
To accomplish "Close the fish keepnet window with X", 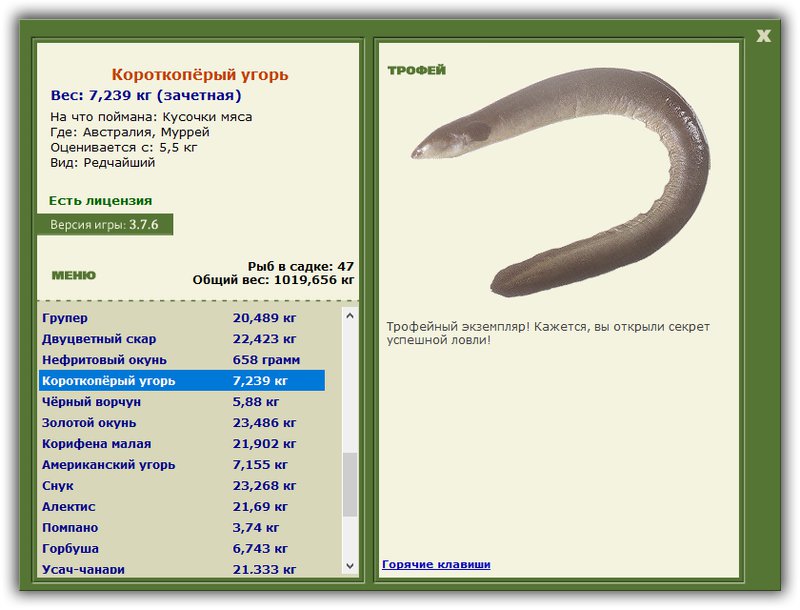I will point(763,36).
